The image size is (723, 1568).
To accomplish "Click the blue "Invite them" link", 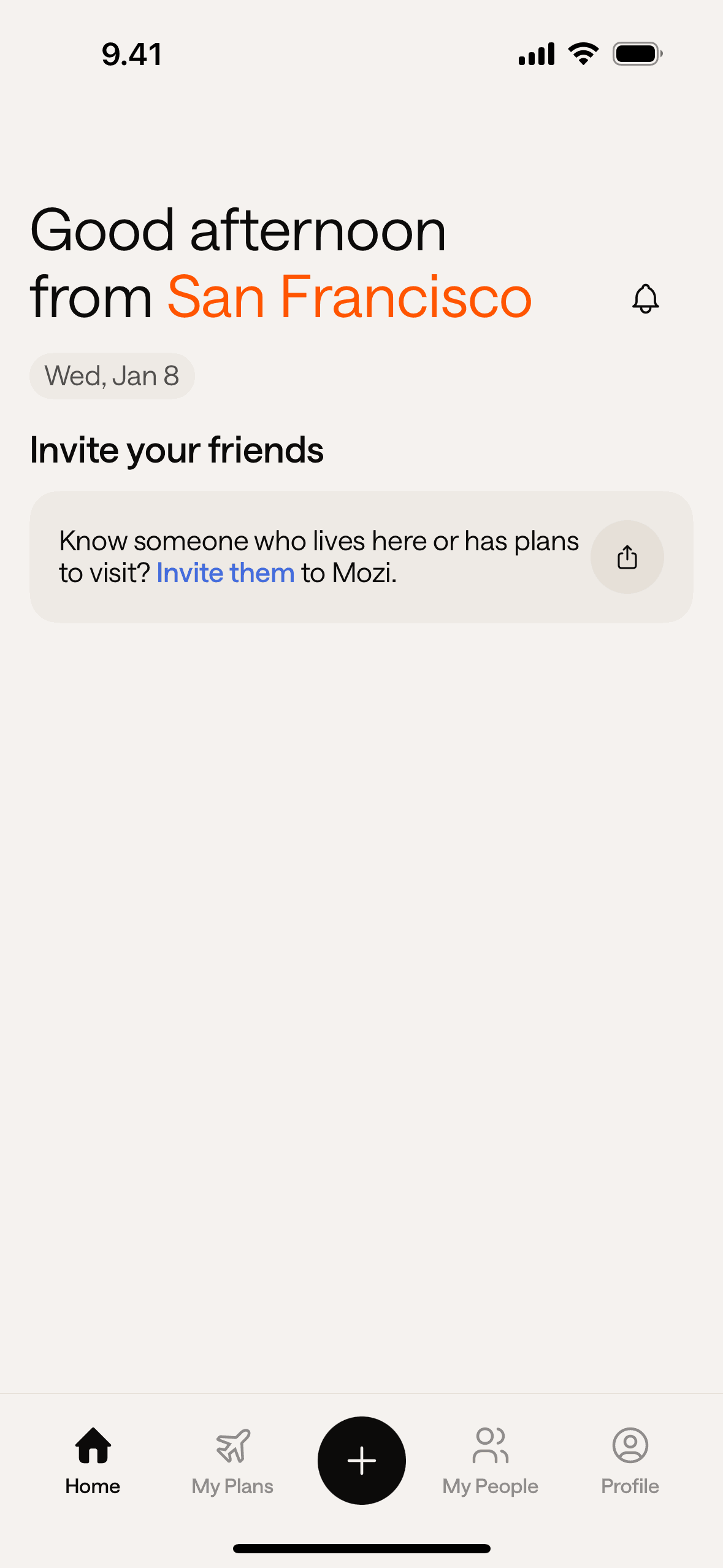I will (x=226, y=573).
